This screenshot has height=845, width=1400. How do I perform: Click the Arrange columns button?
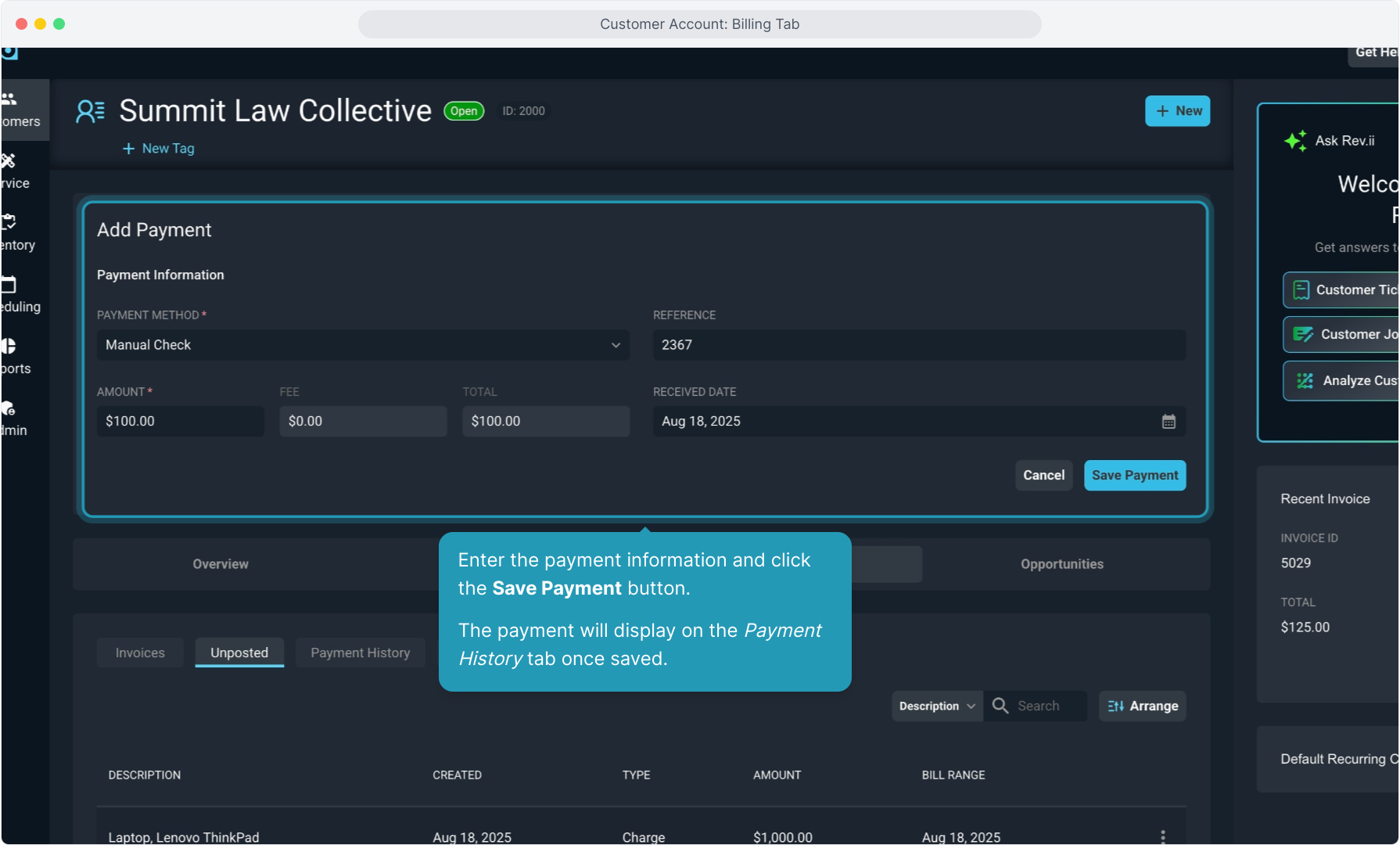click(x=1143, y=706)
